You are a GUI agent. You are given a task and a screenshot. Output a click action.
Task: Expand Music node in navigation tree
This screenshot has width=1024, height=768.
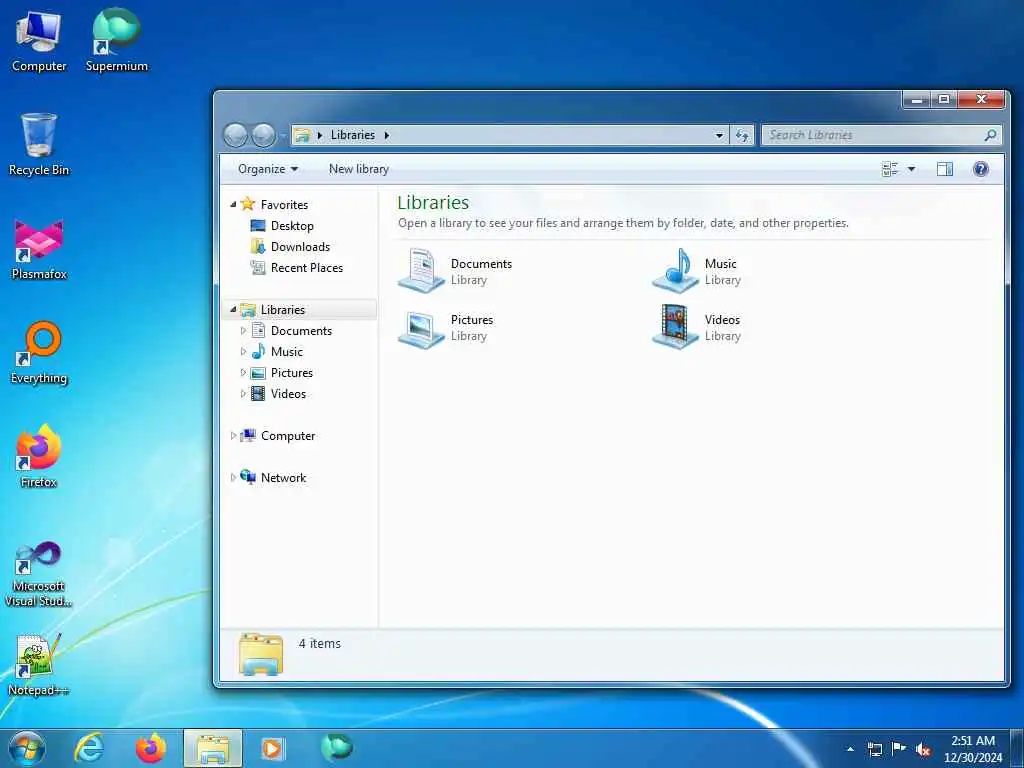[243, 351]
